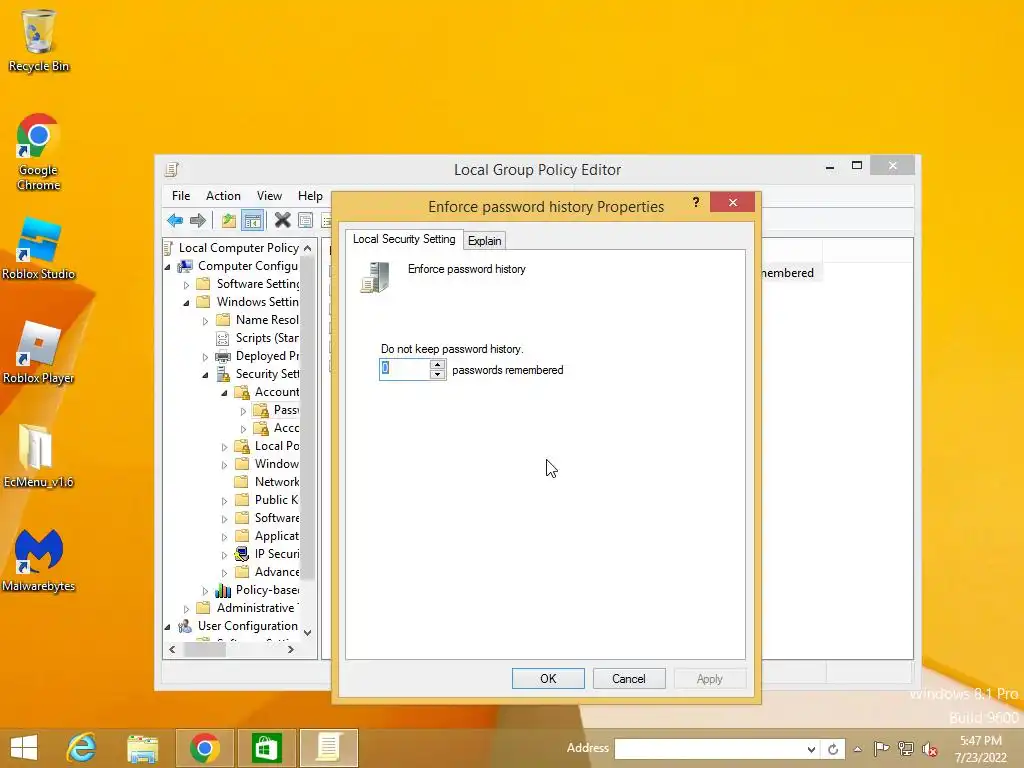Click the Forward arrow toolbar icon
The width and height of the screenshot is (1024, 768).
198,221
